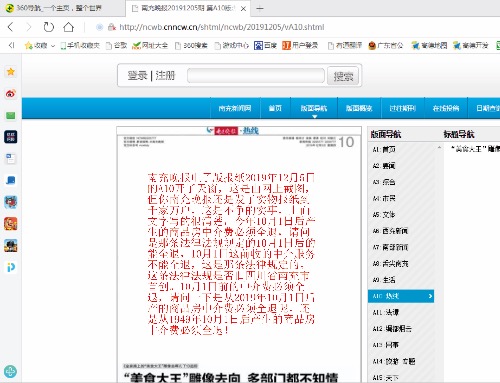
Task: Select page A3 综合 in the list
Action: (401, 182)
